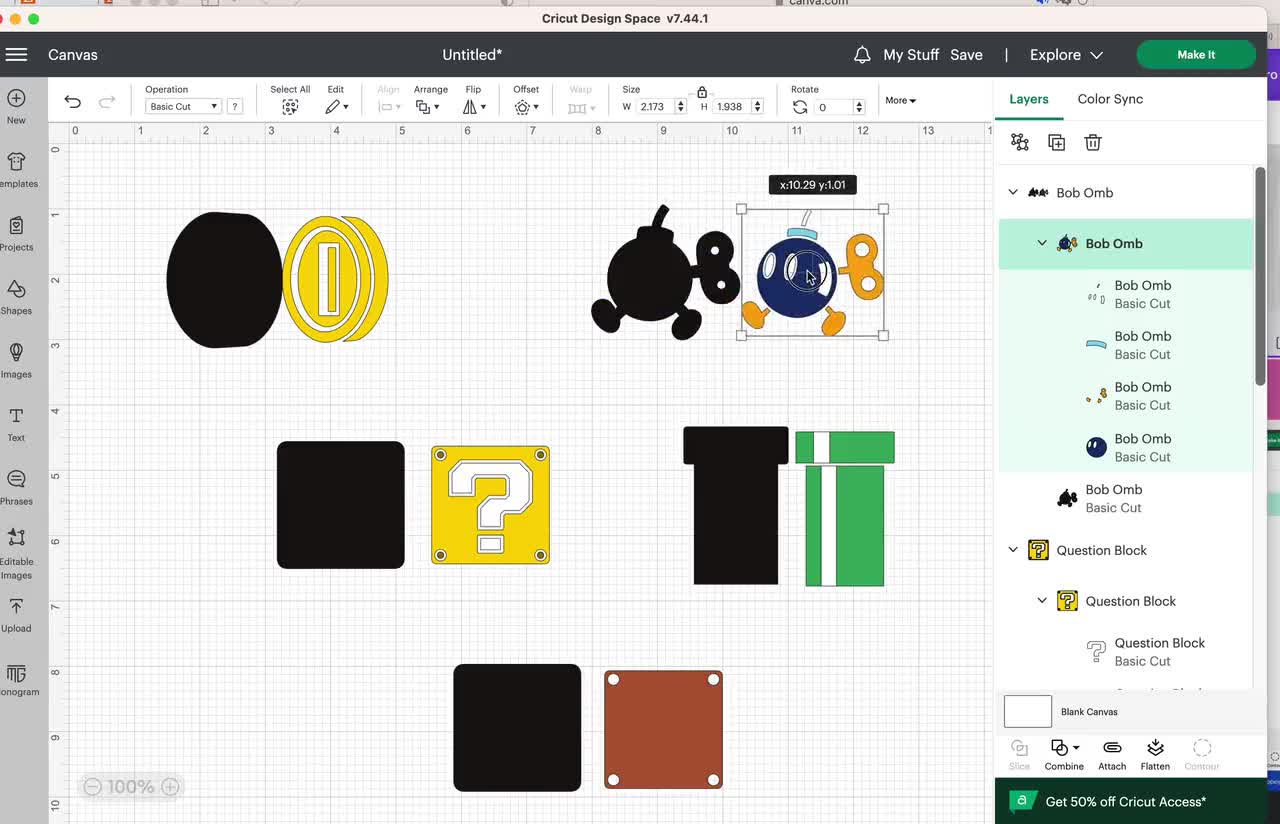Screen dimensions: 1280x824
Task: Click the Width size input field
Action: click(654, 106)
